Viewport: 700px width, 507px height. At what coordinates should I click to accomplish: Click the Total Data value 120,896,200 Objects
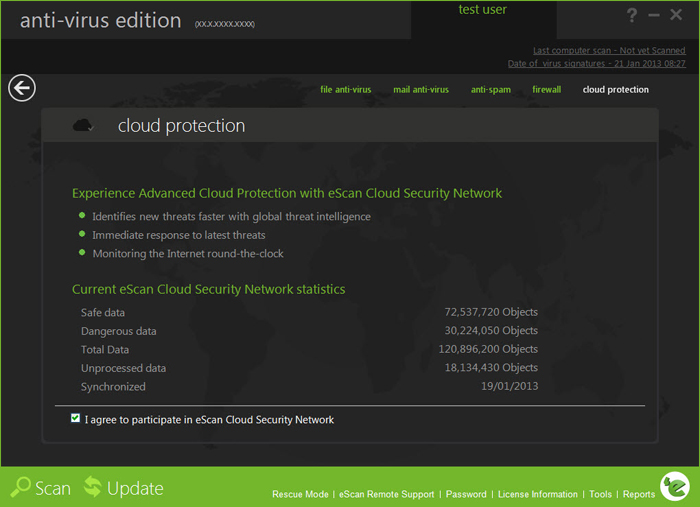pos(488,349)
